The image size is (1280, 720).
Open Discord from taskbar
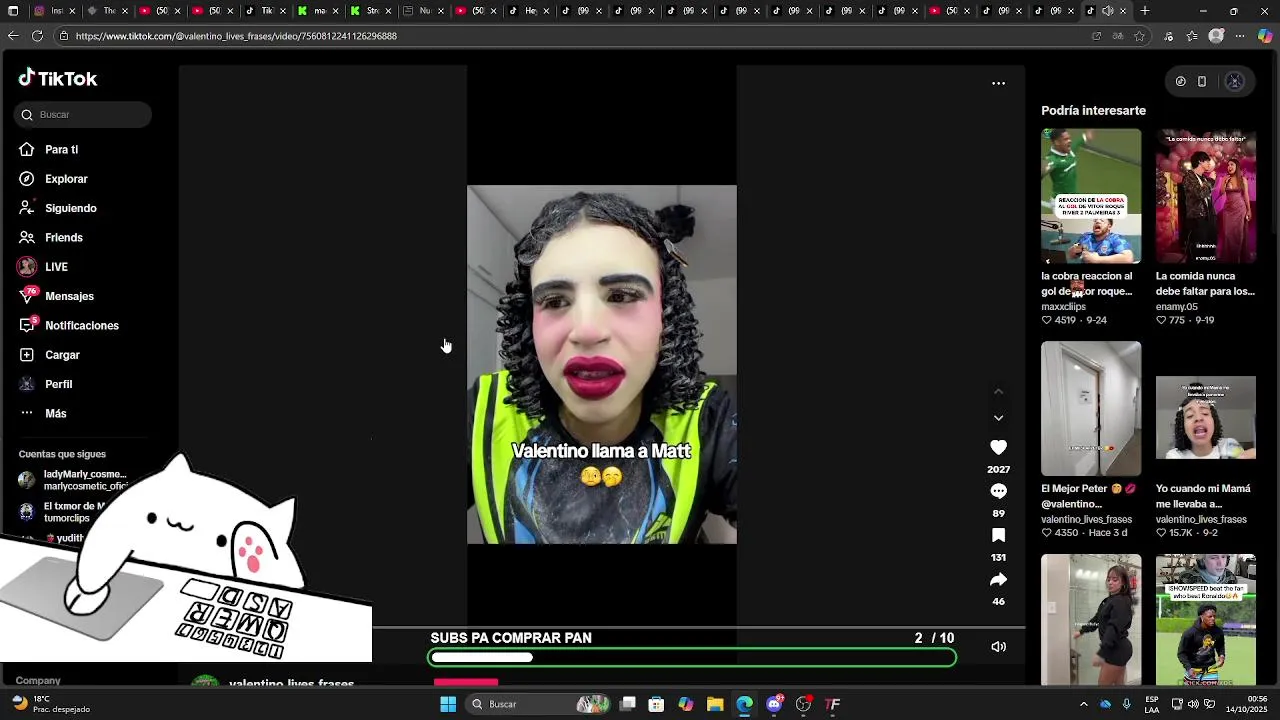[x=774, y=704]
